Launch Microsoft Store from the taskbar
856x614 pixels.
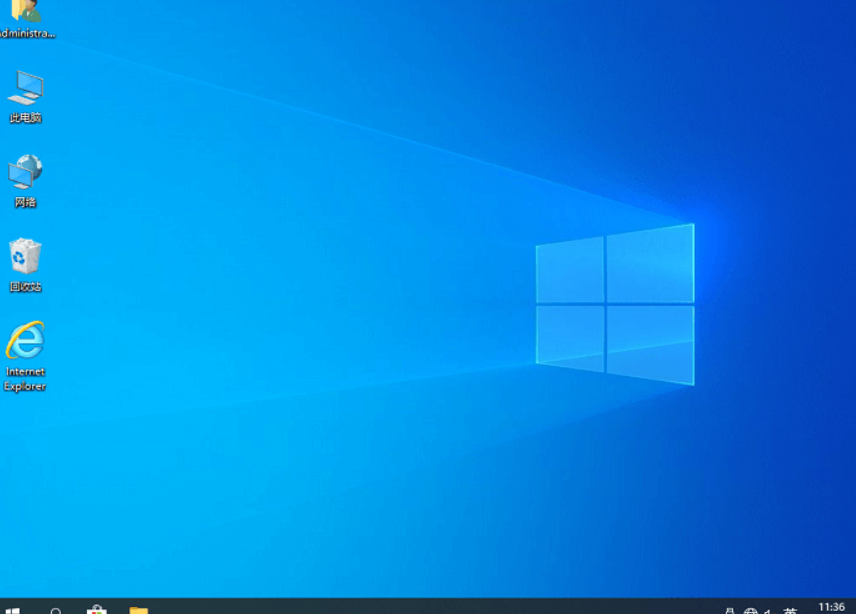tap(97, 609)
